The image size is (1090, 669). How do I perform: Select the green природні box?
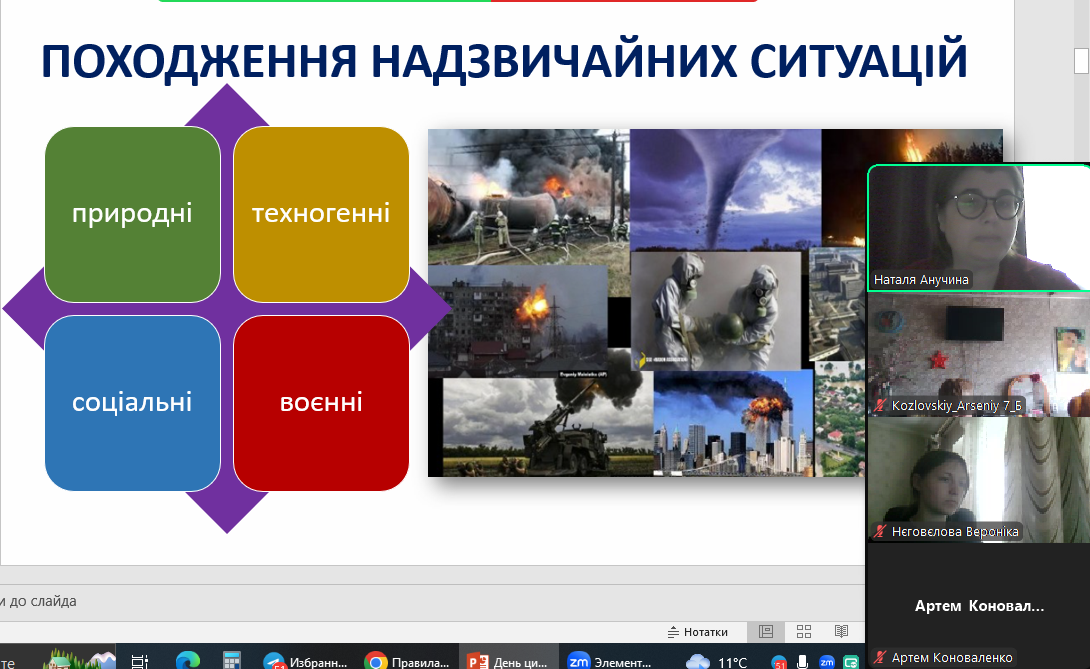coord(132,214)
